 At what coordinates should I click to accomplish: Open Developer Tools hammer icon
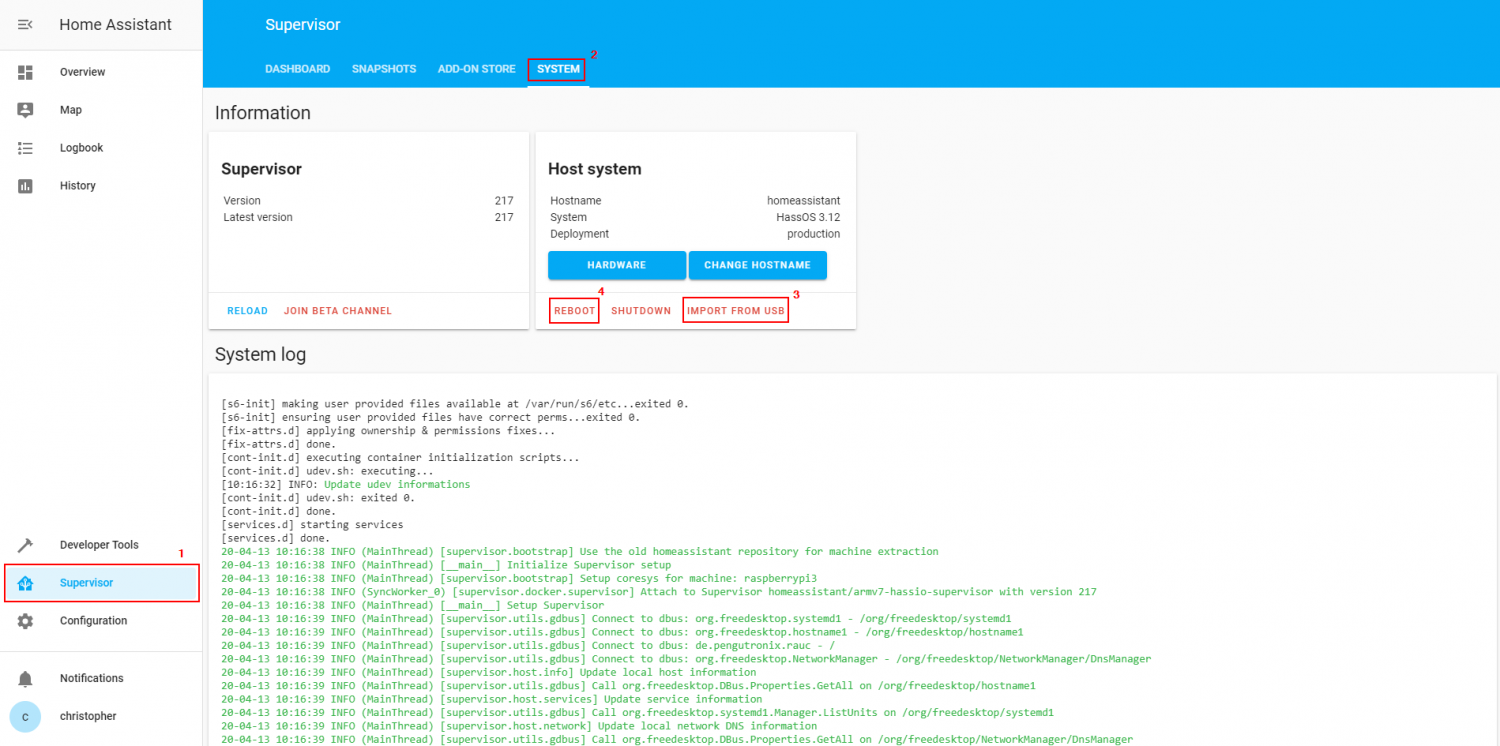[25, 544]
